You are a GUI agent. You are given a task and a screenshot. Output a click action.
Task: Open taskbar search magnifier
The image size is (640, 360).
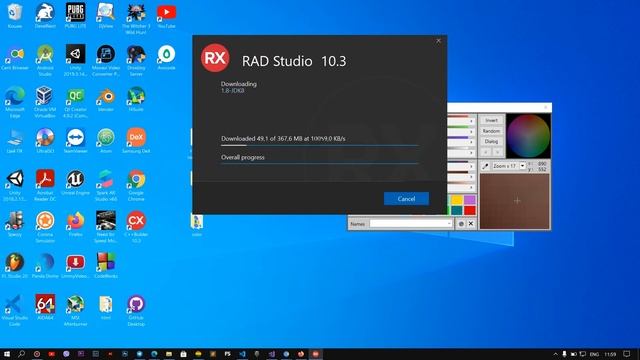coord(21,354)
